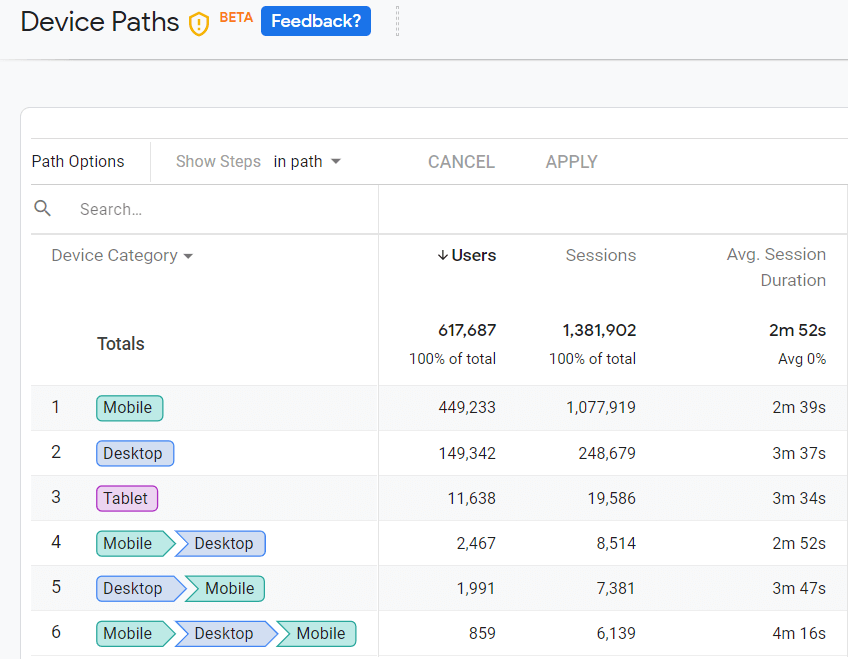Sort by the Users column header
The height and width of the screenshot is (659, 848).
pyautogui.click(x=466, y=256)
